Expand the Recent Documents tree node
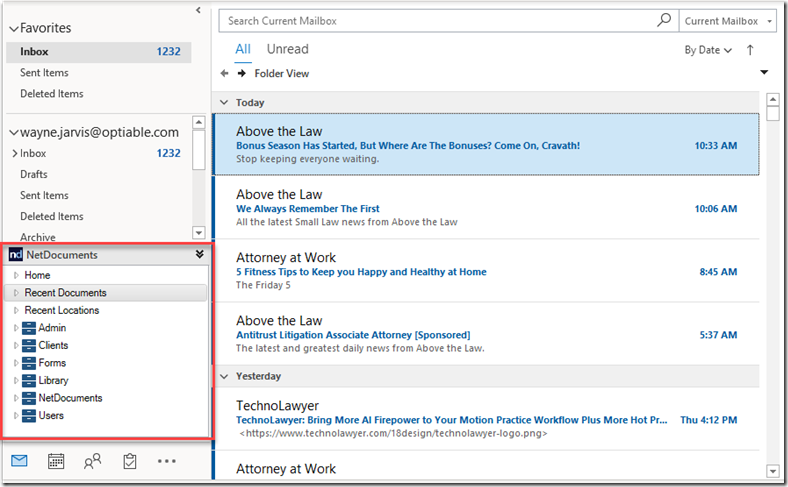 click(x=16, y=293)
